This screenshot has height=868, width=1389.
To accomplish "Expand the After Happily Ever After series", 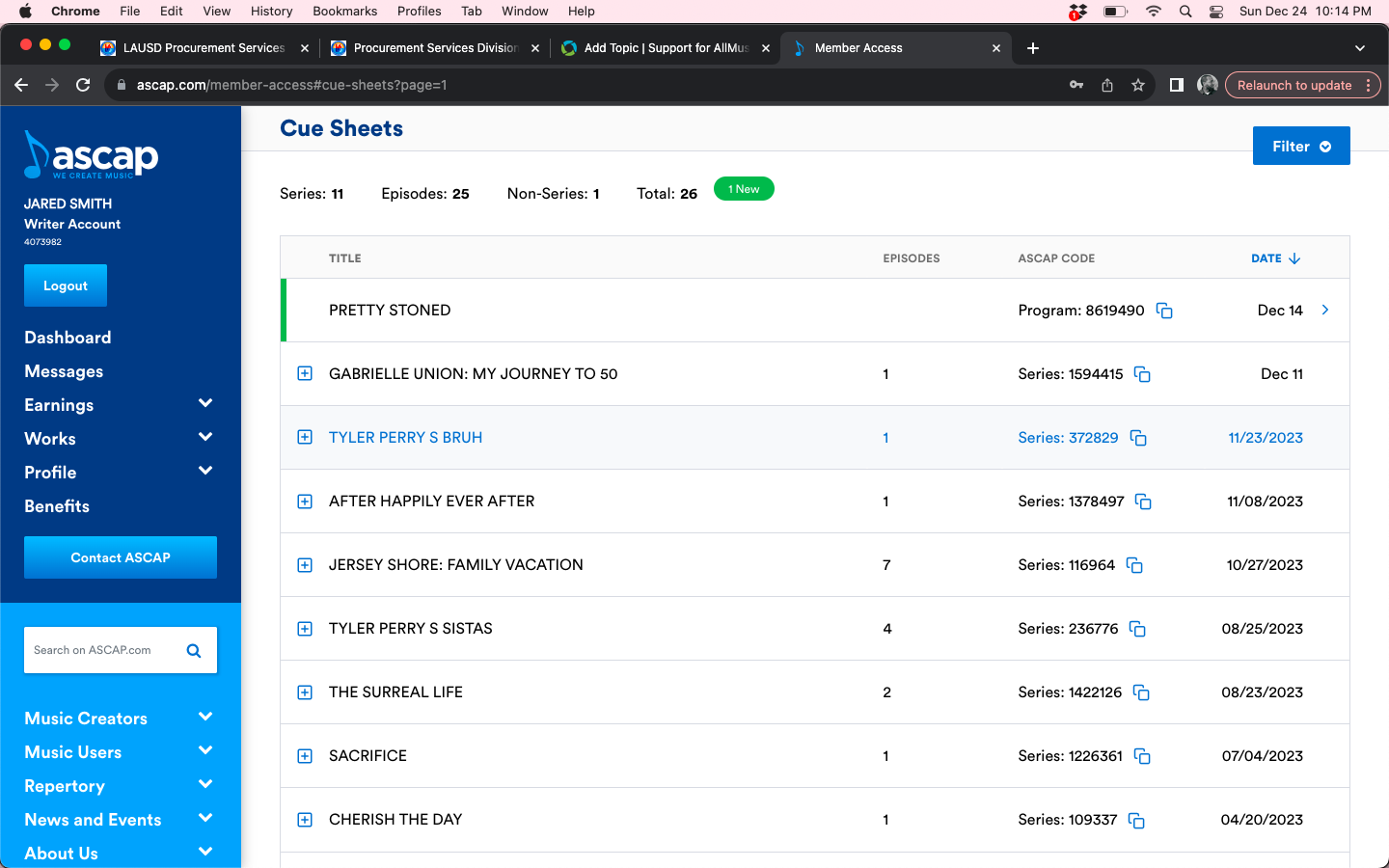I will click(x=305, y=502).
